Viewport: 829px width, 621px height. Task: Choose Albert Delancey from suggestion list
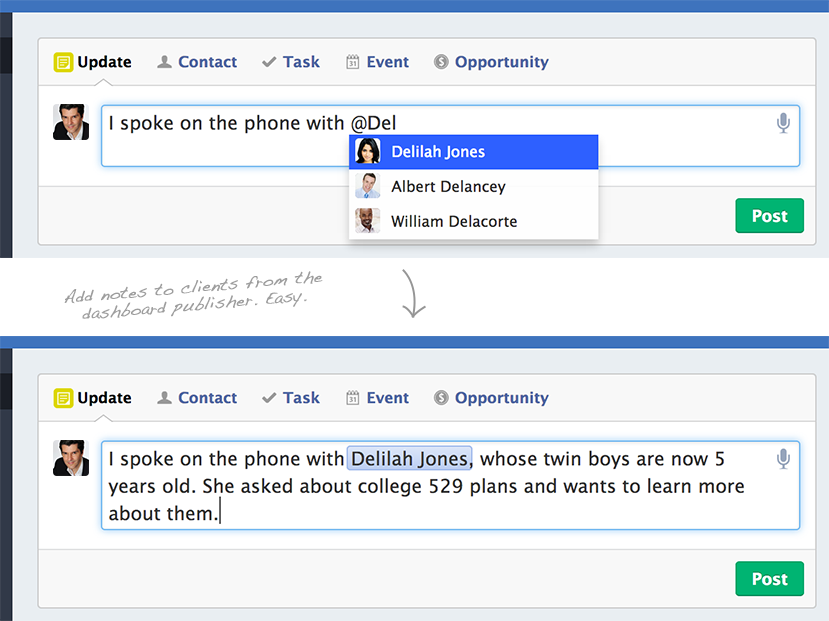pos(474,187)
